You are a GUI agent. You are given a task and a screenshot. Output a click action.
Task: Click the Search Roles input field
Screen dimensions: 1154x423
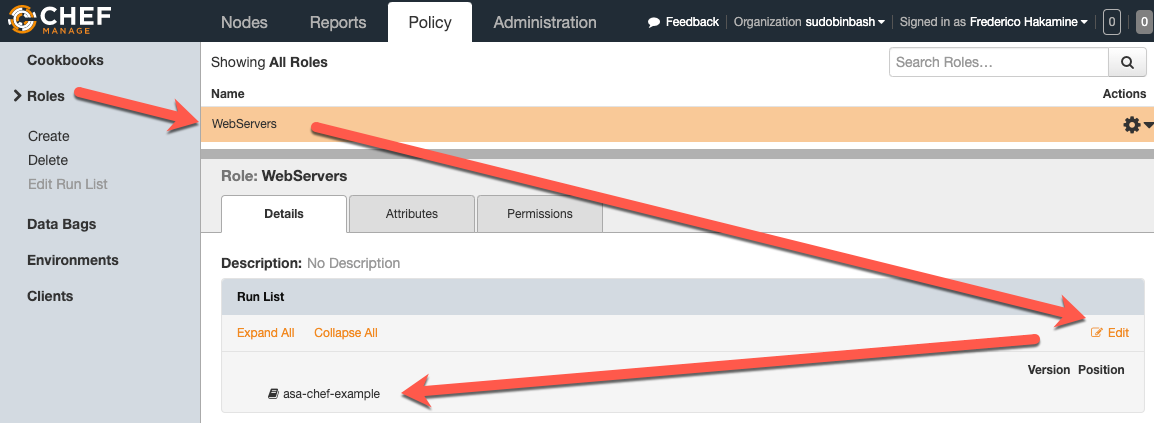pyautogui.click(x=998, y=62)
